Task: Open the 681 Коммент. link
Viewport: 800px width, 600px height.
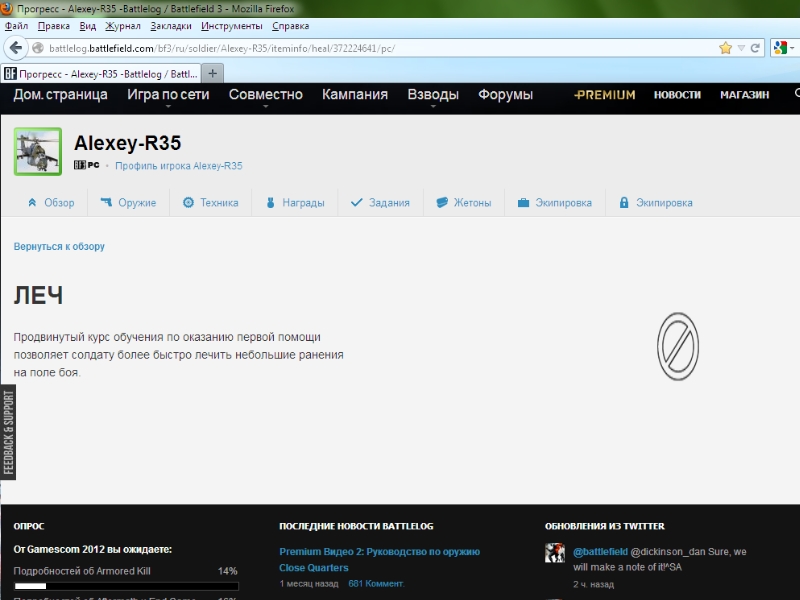Action: (376, 584)
